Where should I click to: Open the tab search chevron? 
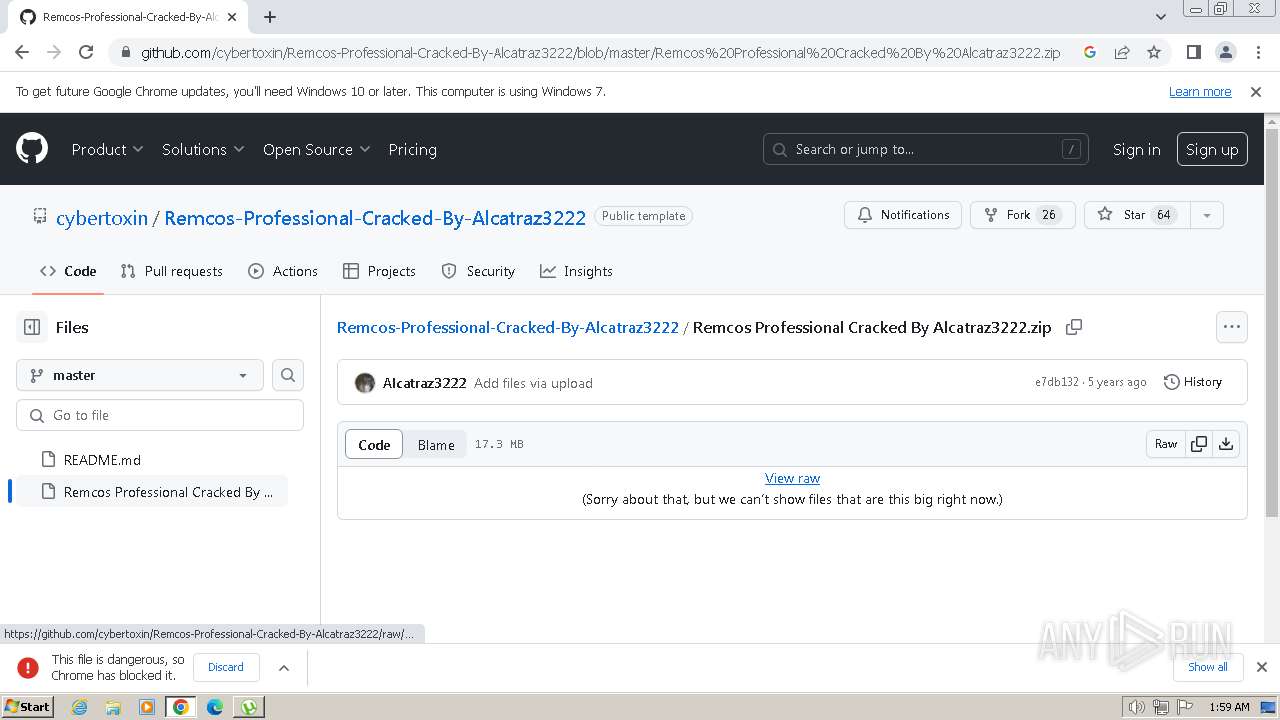pyautogui.click(x=1161, y=17)
